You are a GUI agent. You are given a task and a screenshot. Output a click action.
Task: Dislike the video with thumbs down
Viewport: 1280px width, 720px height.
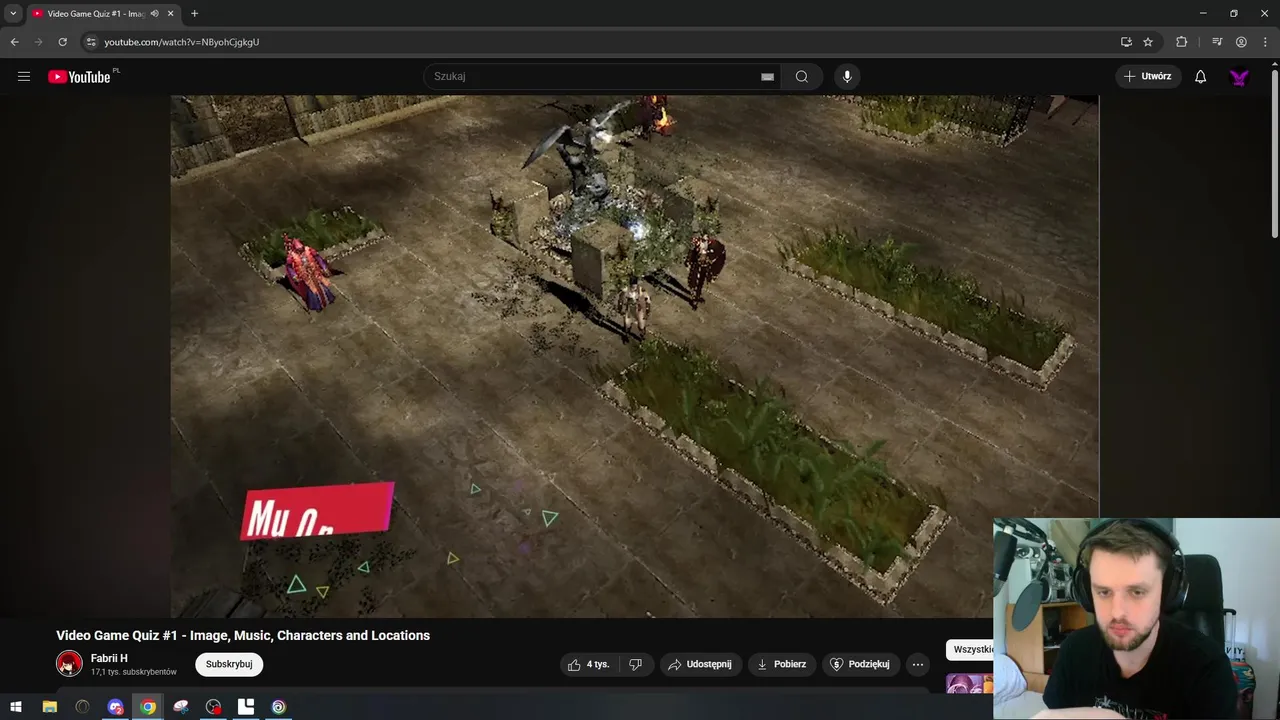click(x=635, y=664)
